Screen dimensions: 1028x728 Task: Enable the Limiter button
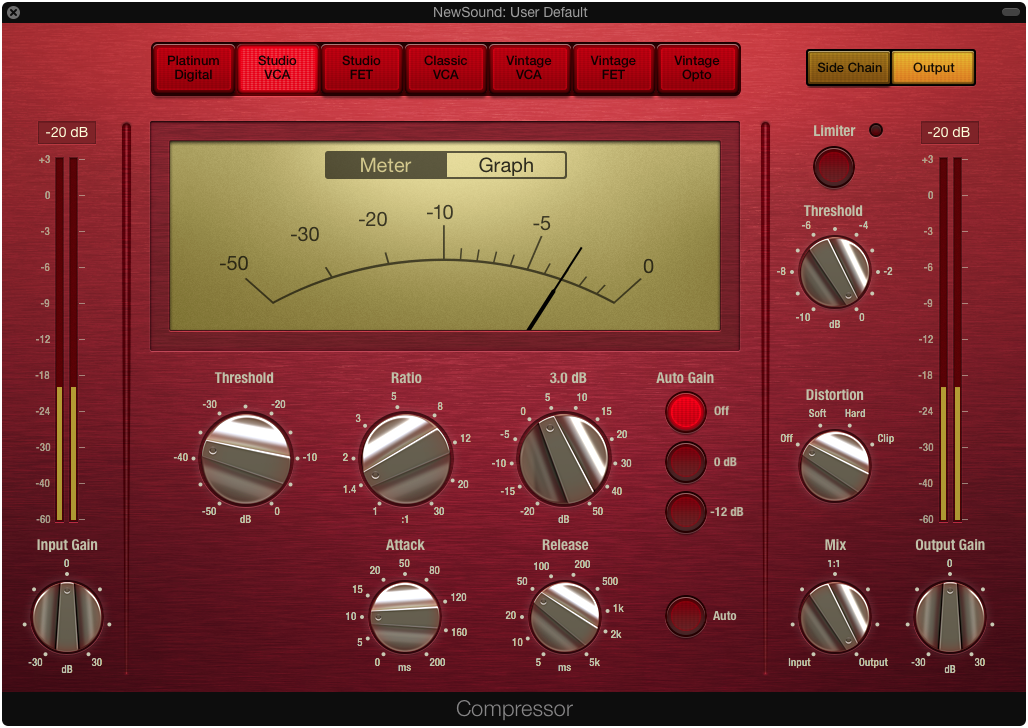click(834, 167)
